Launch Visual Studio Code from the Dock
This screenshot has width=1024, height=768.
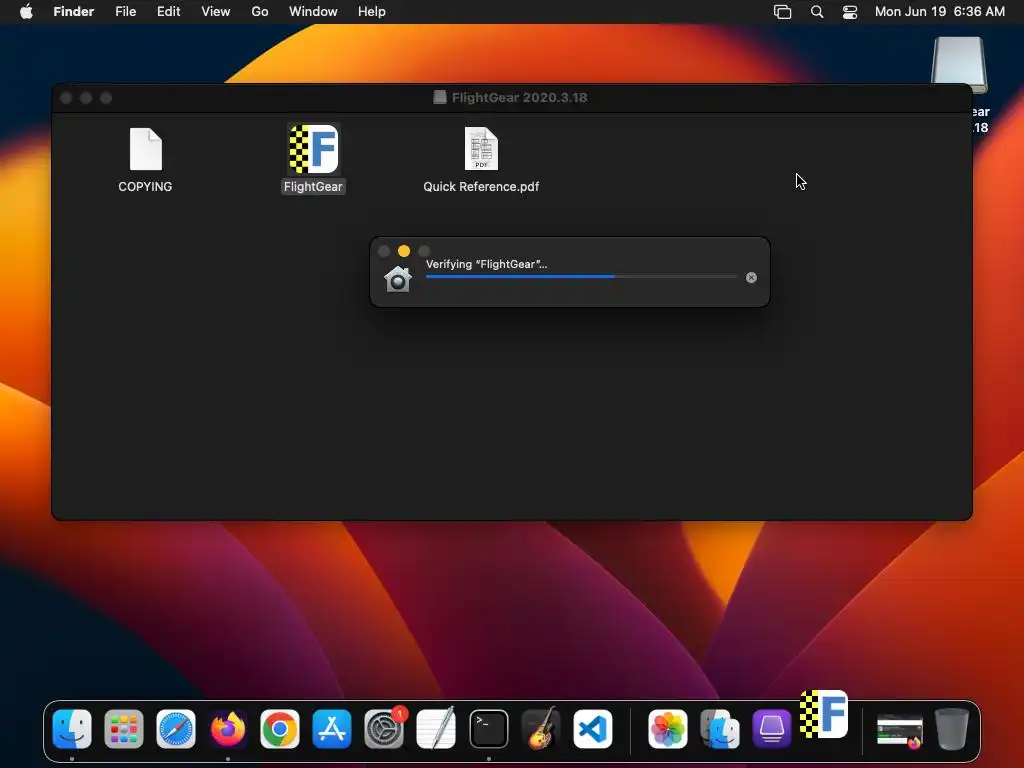pos(593,729)
